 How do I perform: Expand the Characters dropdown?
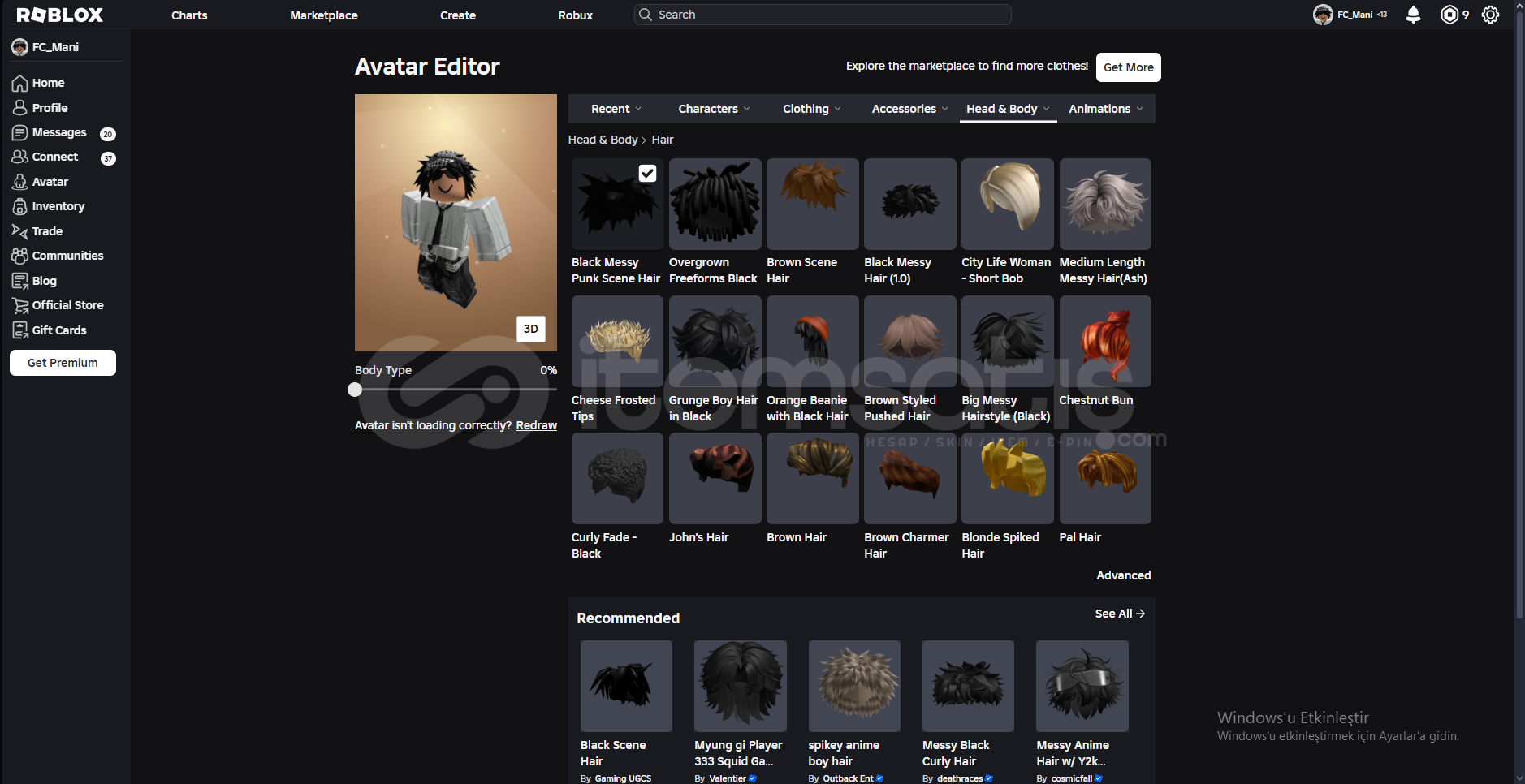click(715, 109)
